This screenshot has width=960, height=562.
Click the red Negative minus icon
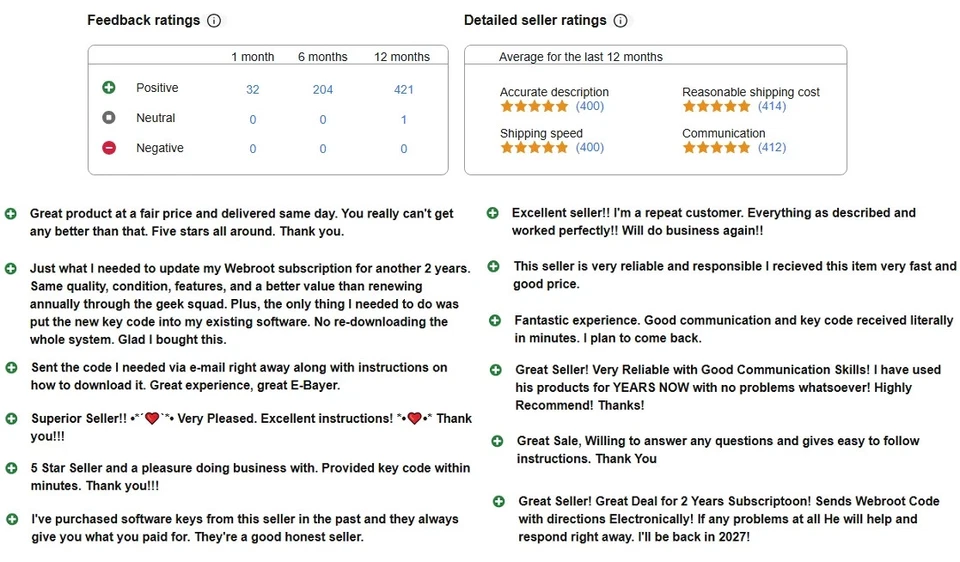pos(109,148)
